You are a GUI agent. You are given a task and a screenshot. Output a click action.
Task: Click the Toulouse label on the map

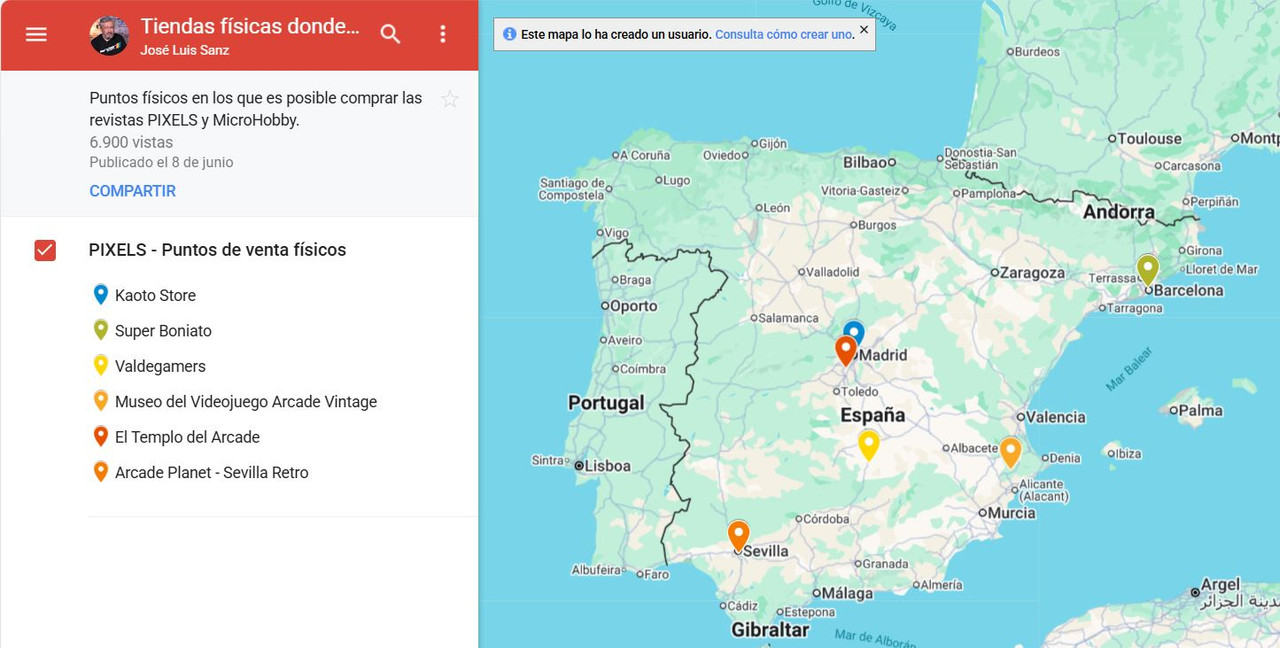coord(1149,139)
